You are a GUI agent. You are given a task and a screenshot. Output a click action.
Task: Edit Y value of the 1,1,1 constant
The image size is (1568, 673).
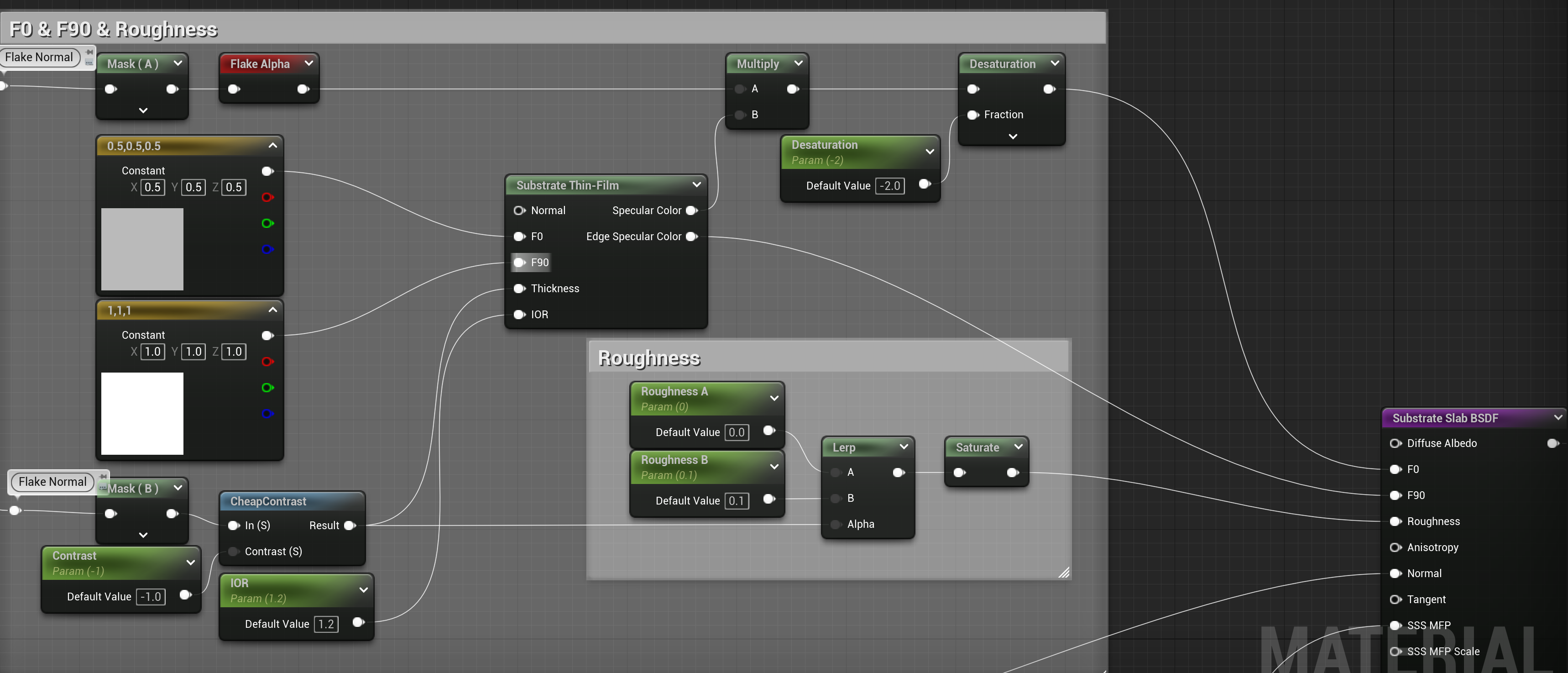(193, 352)
